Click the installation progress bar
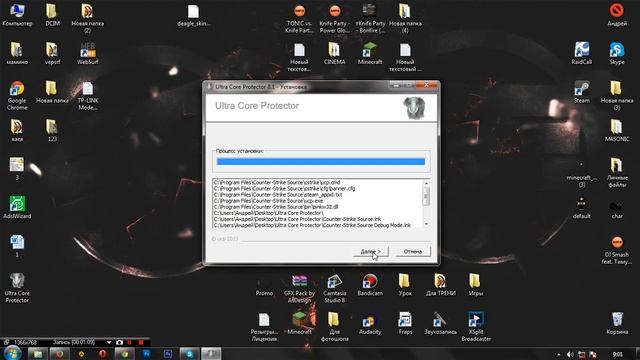Viewport: 640px width, 360px height. point(321,162)
